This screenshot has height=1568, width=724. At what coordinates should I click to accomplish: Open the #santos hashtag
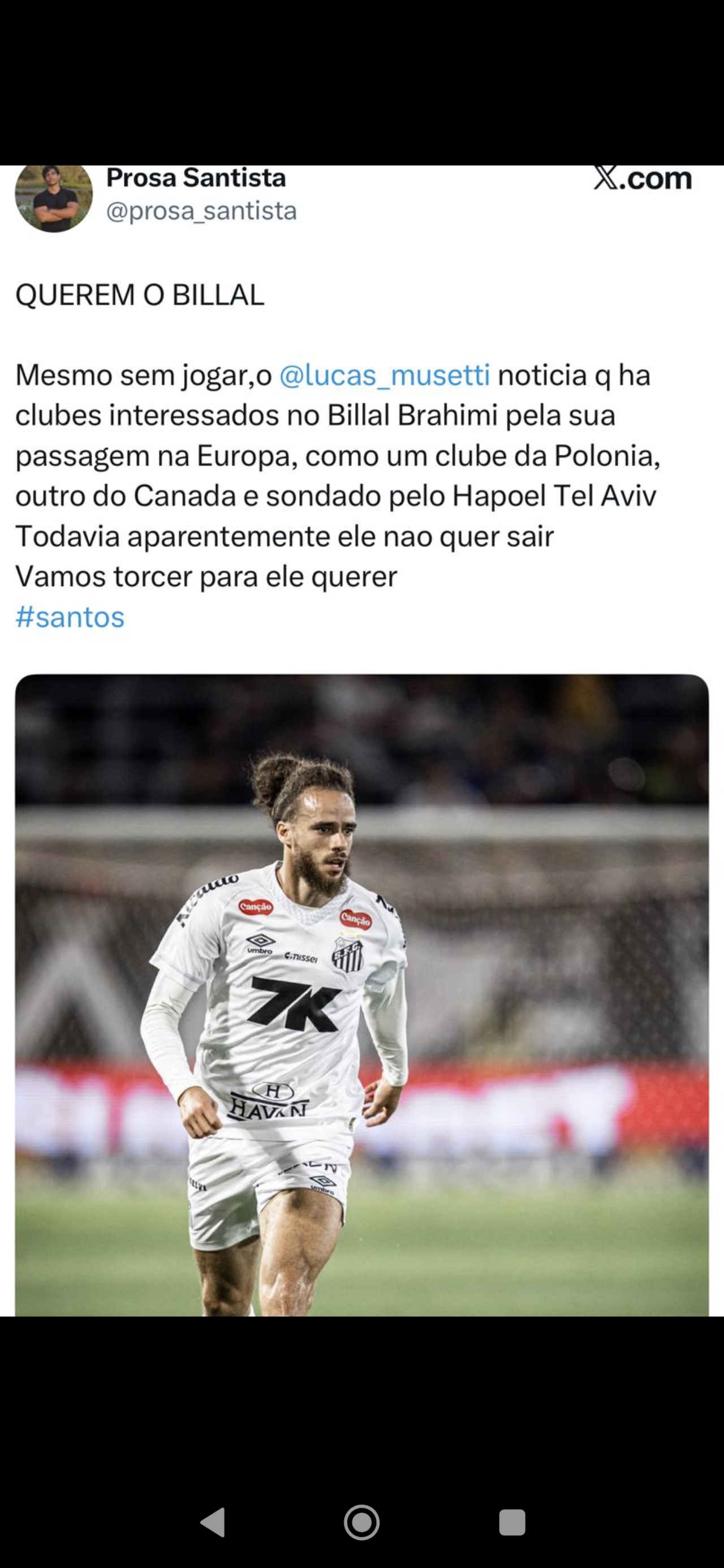[x=70, y=617]
